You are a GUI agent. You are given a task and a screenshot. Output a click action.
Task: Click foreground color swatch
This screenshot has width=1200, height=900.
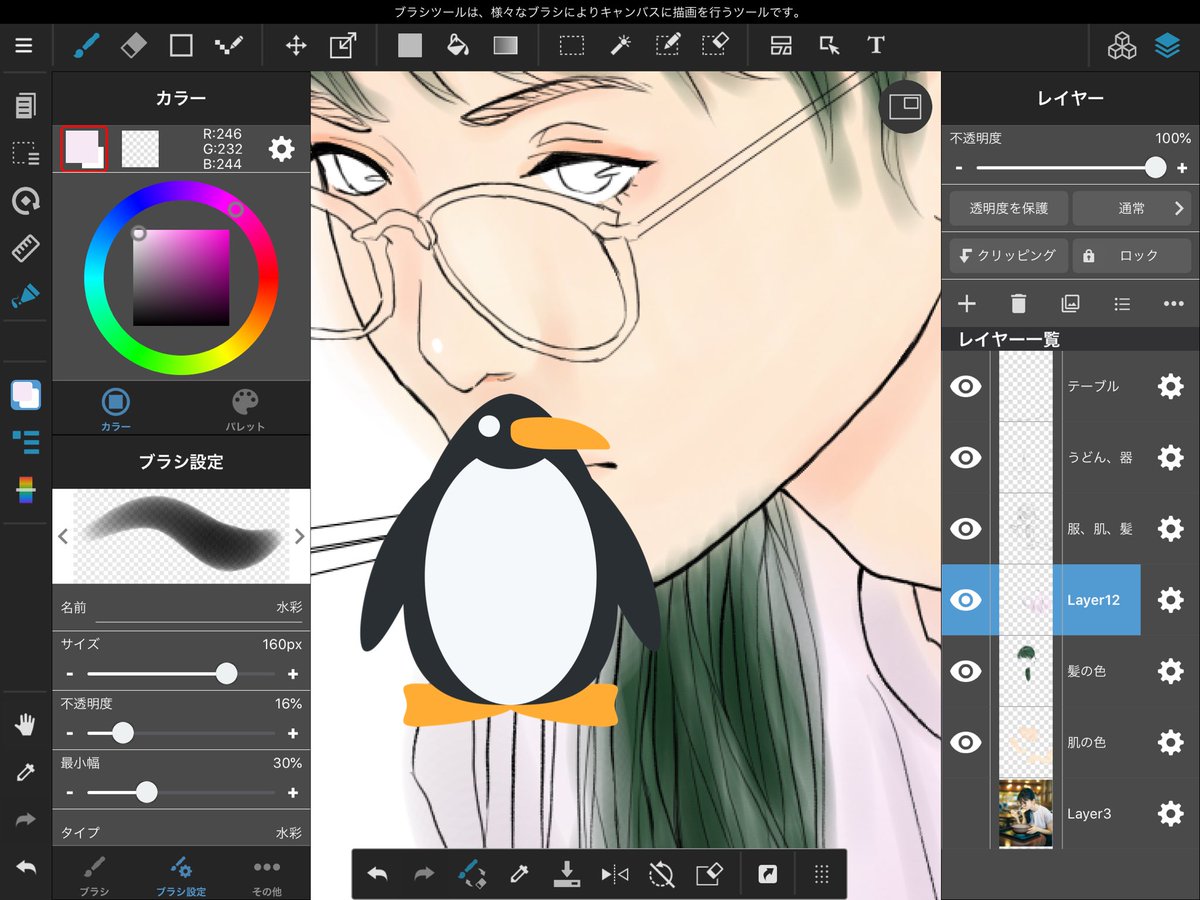[84, 149]
